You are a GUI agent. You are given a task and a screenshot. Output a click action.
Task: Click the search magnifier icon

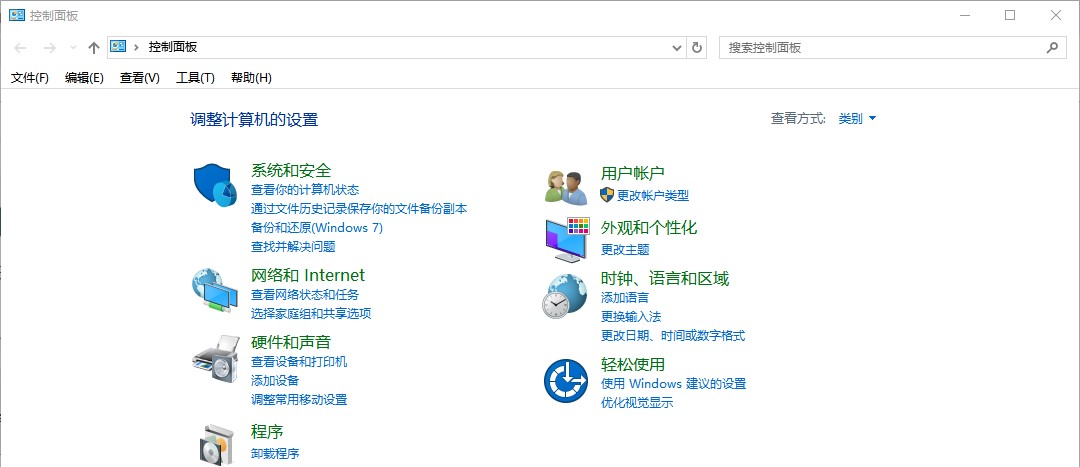[1052, 48]
